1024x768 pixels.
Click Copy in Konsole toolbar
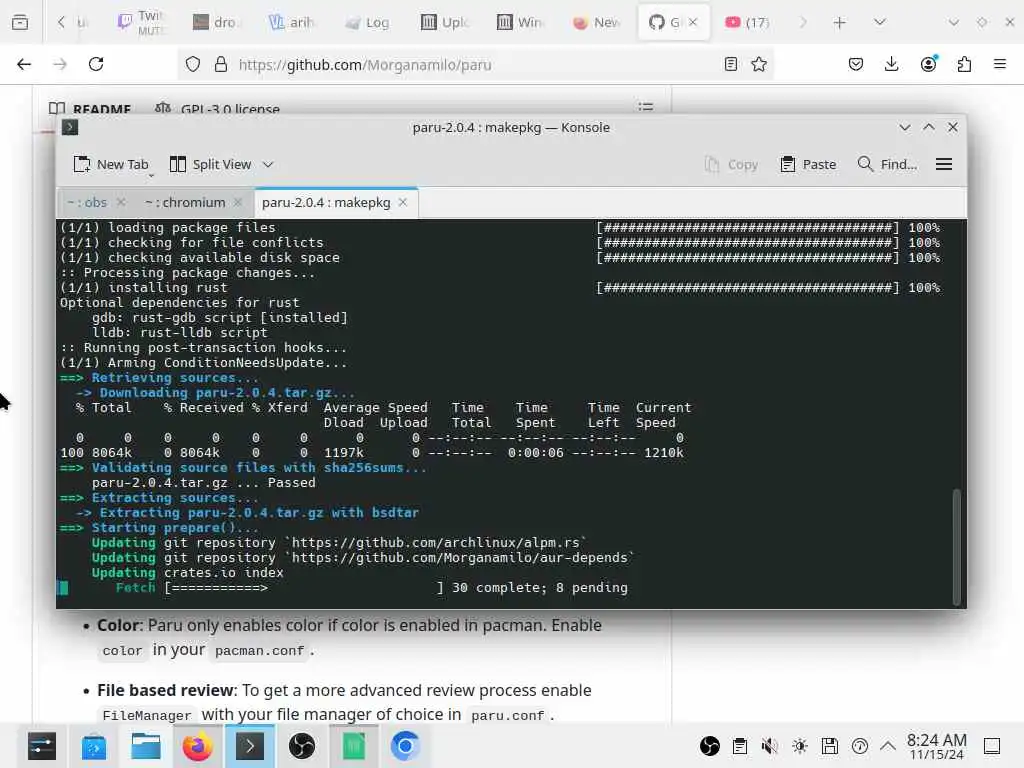(x=731, y=165)
